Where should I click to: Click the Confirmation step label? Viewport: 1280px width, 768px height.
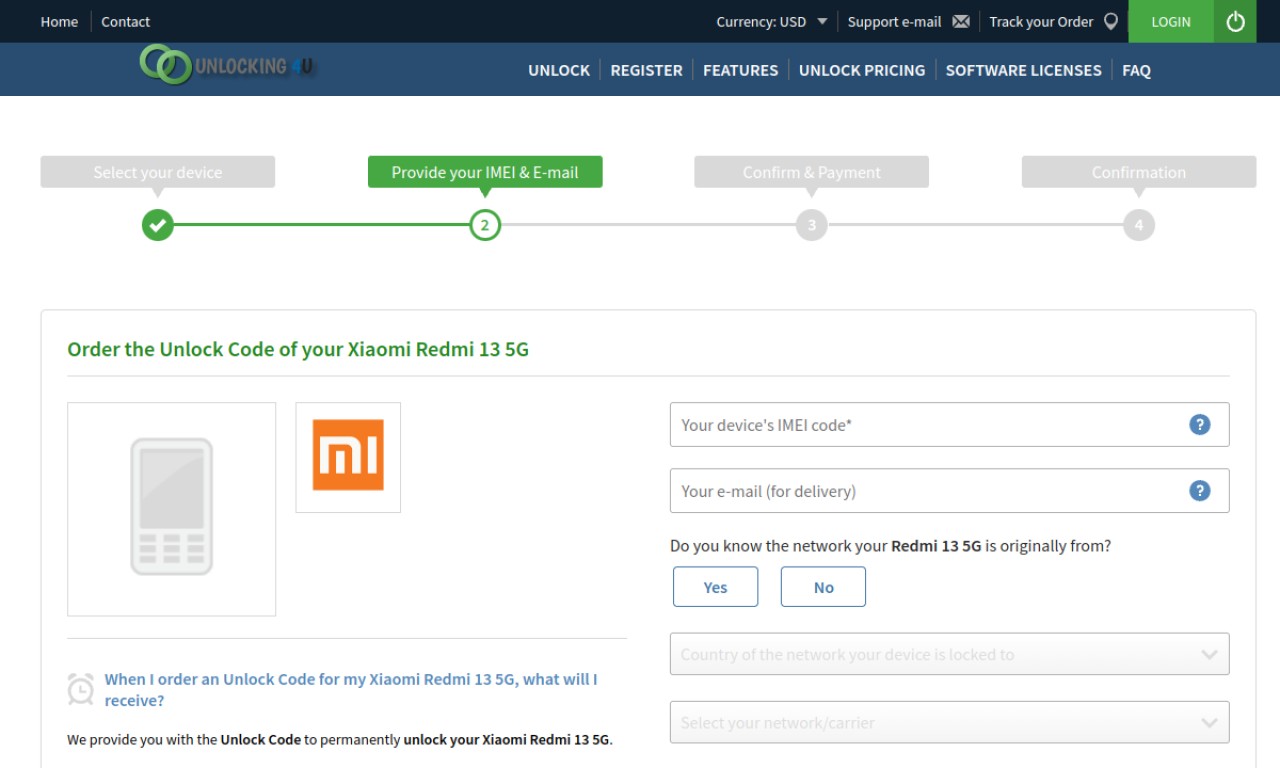[1139, 172]
